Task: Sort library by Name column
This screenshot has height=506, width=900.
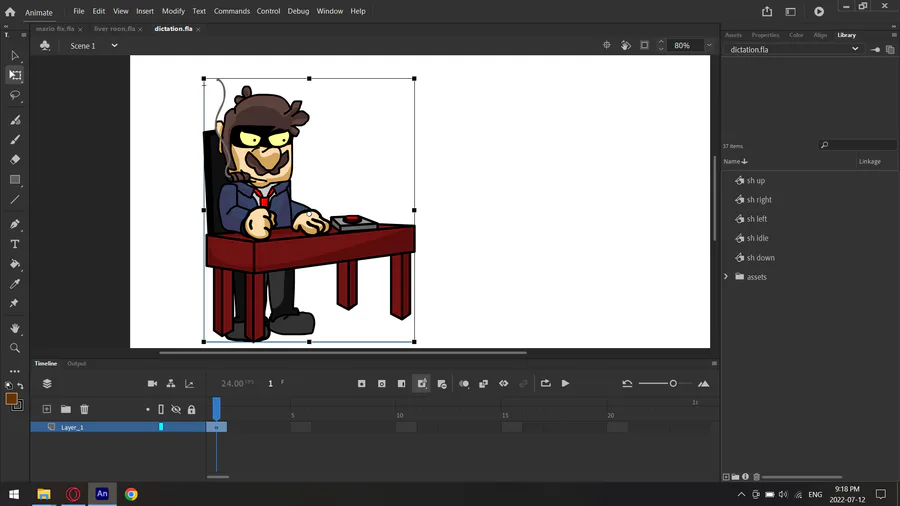Action: pyautogui.click(x=735, y=161)
